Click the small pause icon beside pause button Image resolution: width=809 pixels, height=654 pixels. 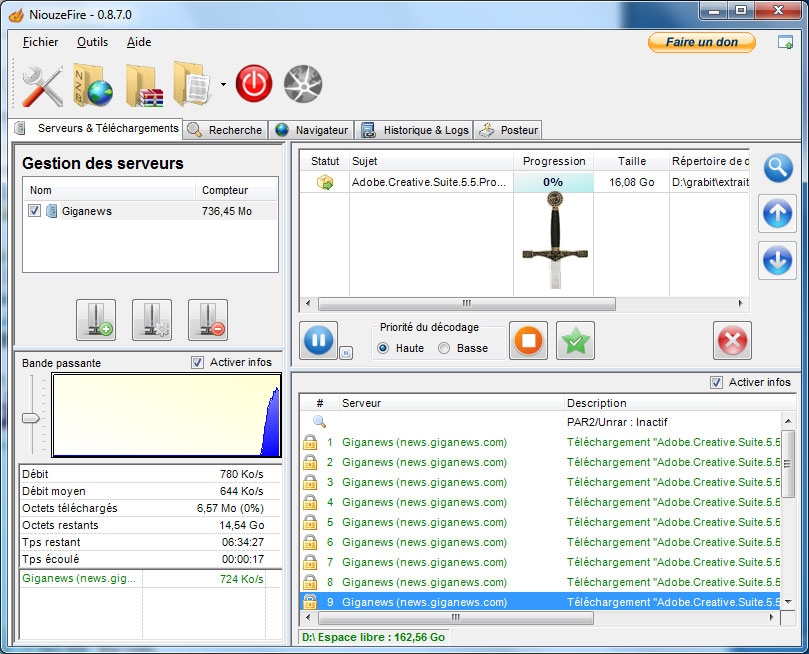tap(346, 353)
